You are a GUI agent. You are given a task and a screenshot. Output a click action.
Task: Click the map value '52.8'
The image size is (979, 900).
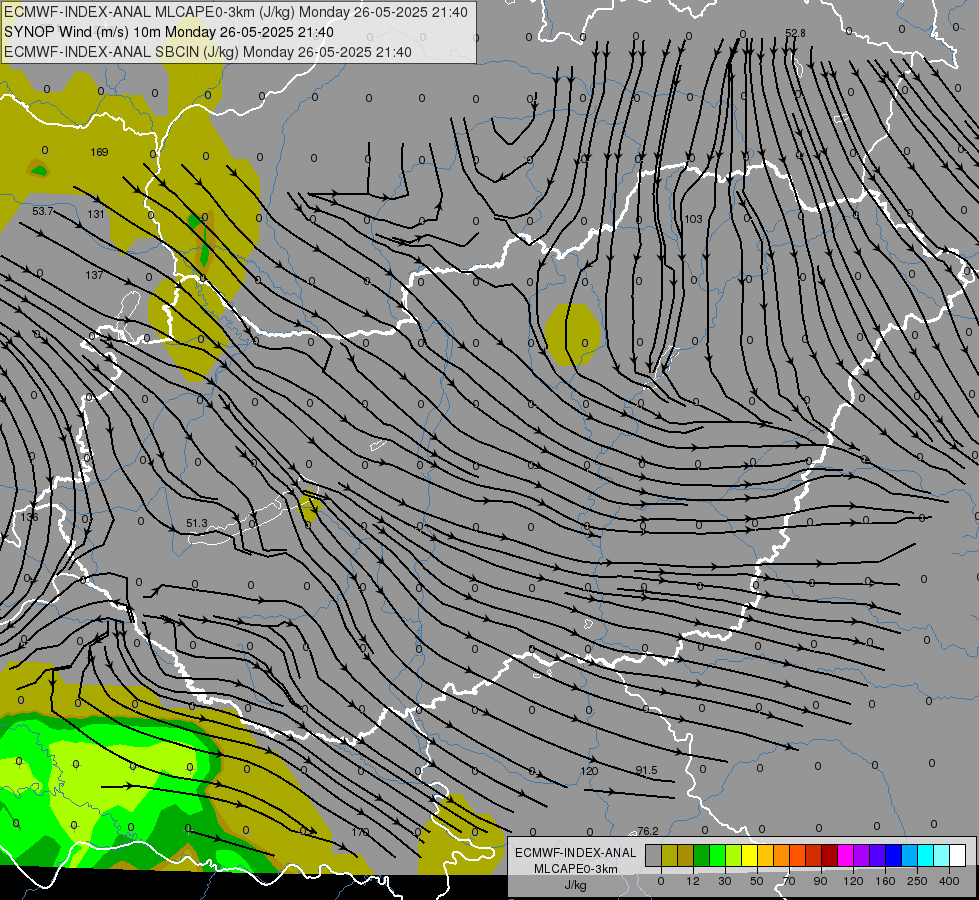click(x=795, y=33)
